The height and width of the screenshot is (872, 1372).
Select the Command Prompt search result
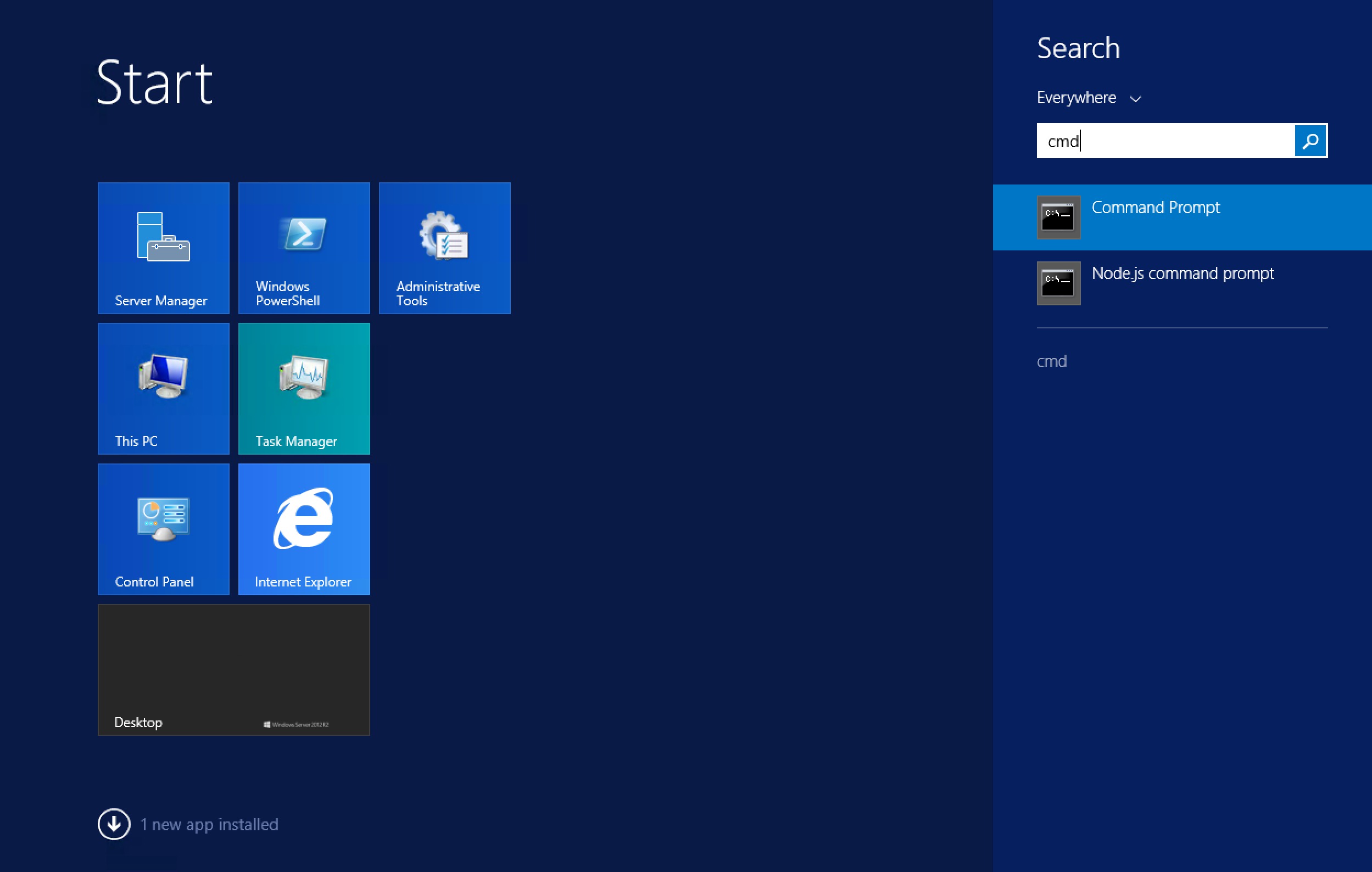click(1156, 208)
